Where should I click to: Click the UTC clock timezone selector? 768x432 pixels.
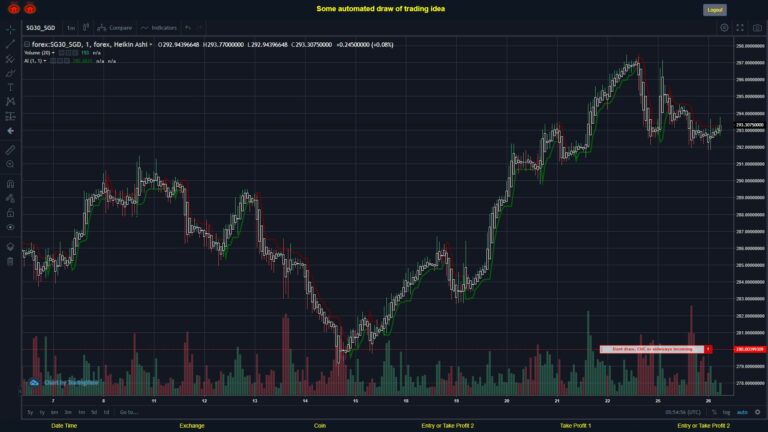[683, 412]
